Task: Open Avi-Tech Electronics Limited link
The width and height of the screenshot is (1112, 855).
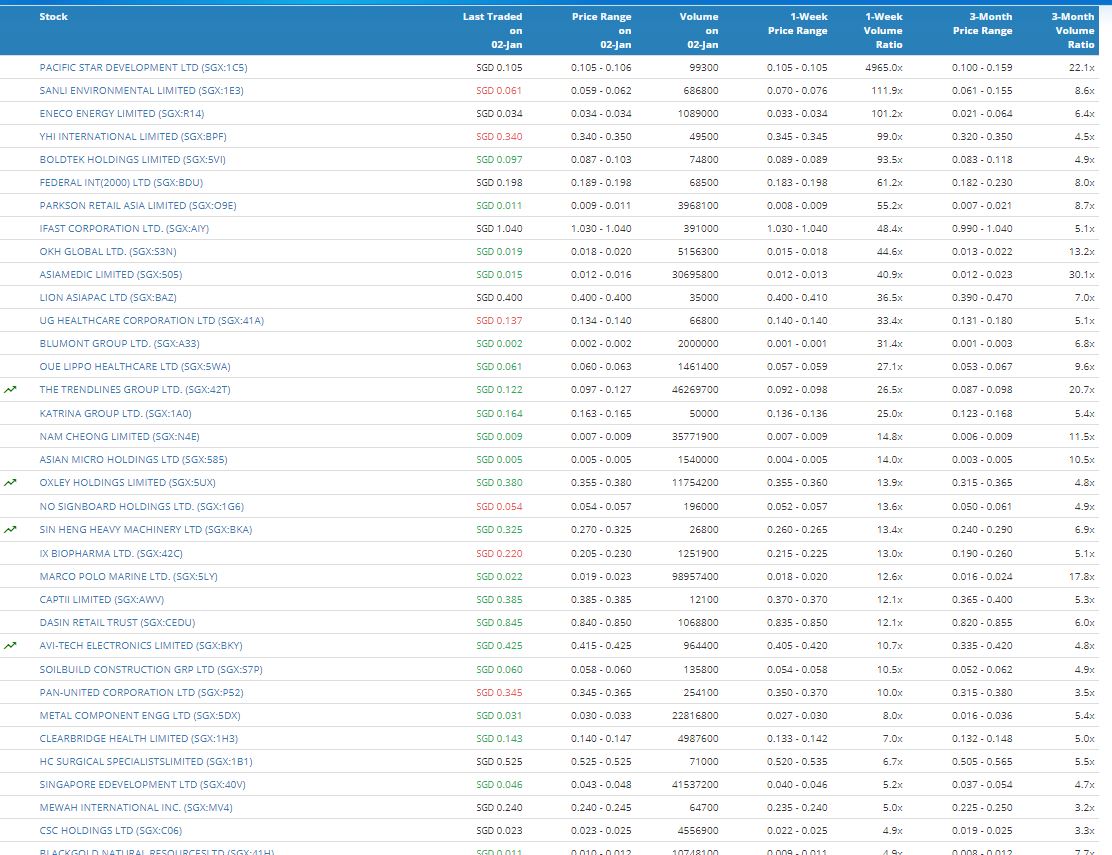Action: (x=141, y=646)
